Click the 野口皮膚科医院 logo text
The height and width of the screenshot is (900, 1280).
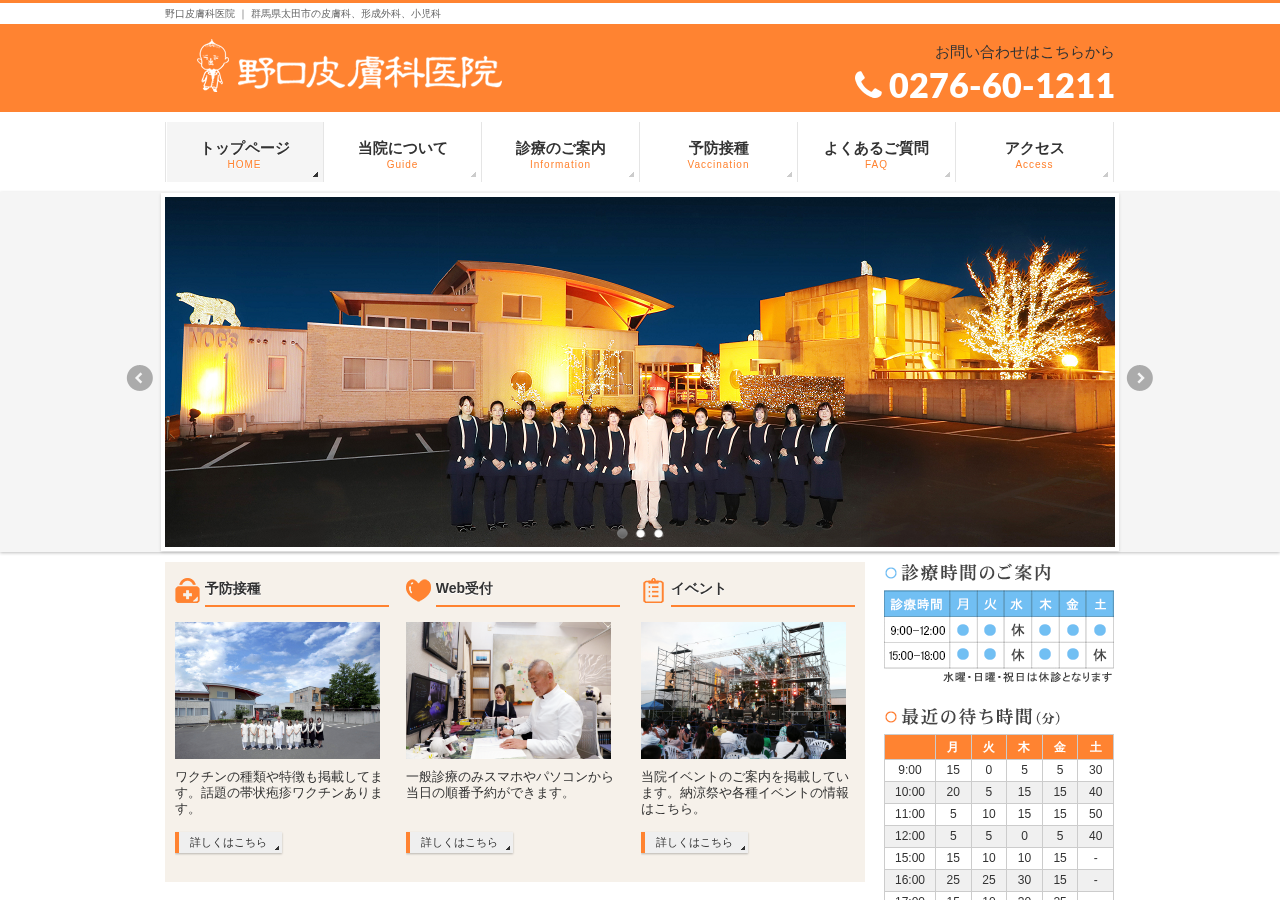point(370,72)
